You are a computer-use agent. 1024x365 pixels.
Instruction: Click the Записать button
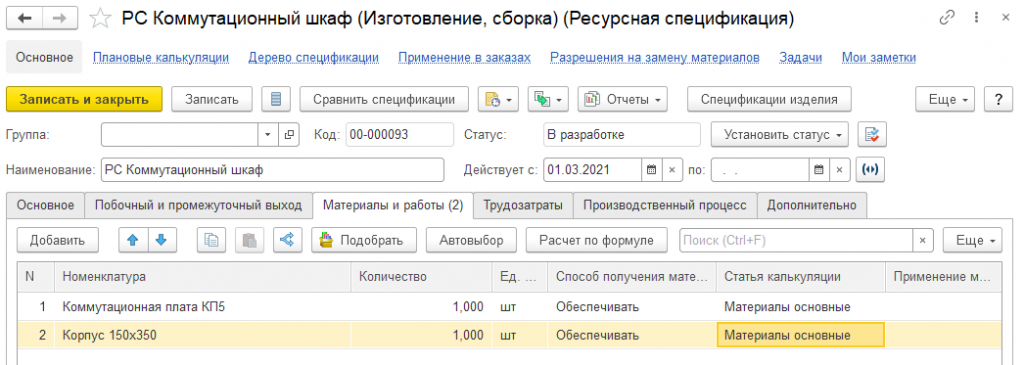pos(212,99)
